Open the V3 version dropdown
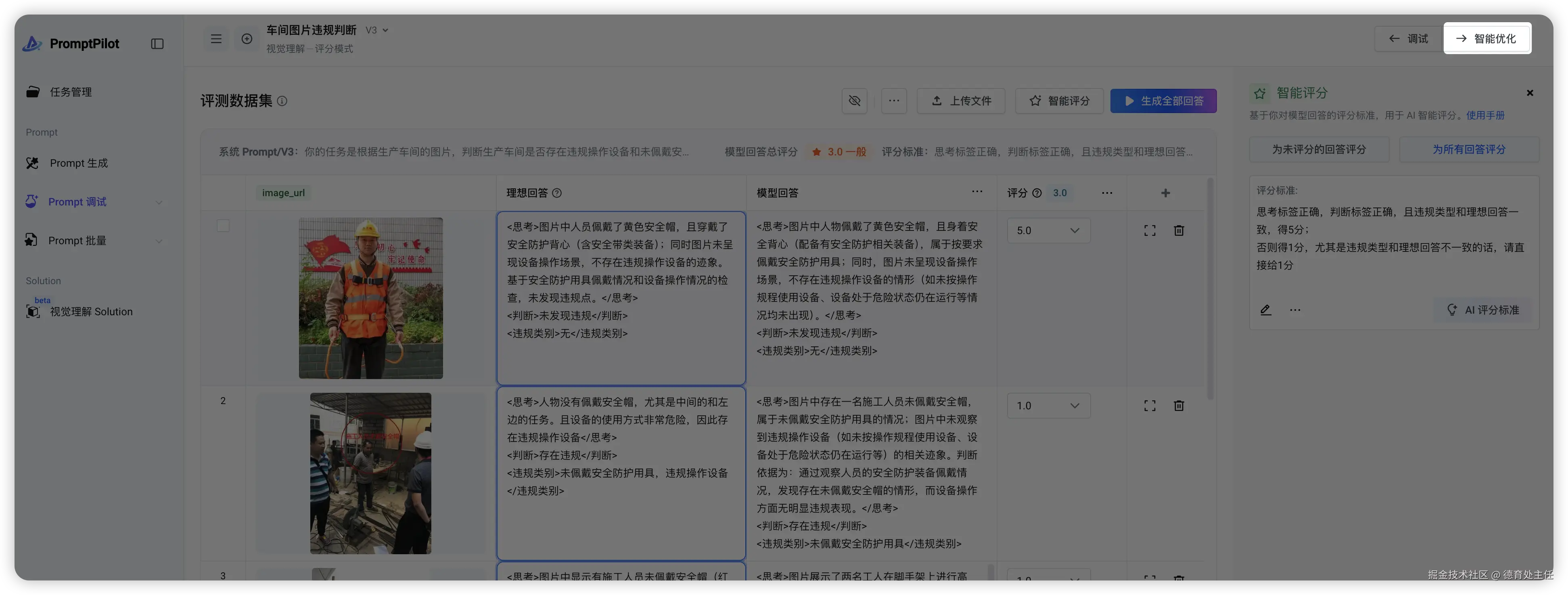1568x595 pixels. coord(377,30)
